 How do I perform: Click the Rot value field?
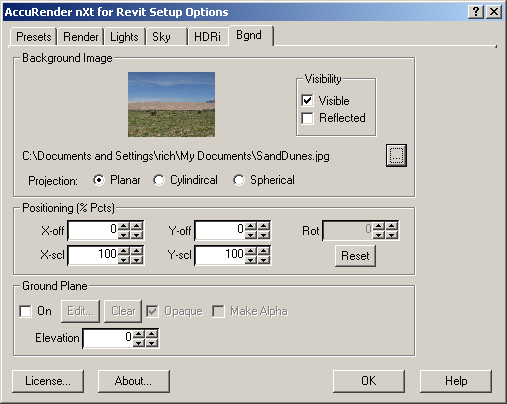coord(347,230)
